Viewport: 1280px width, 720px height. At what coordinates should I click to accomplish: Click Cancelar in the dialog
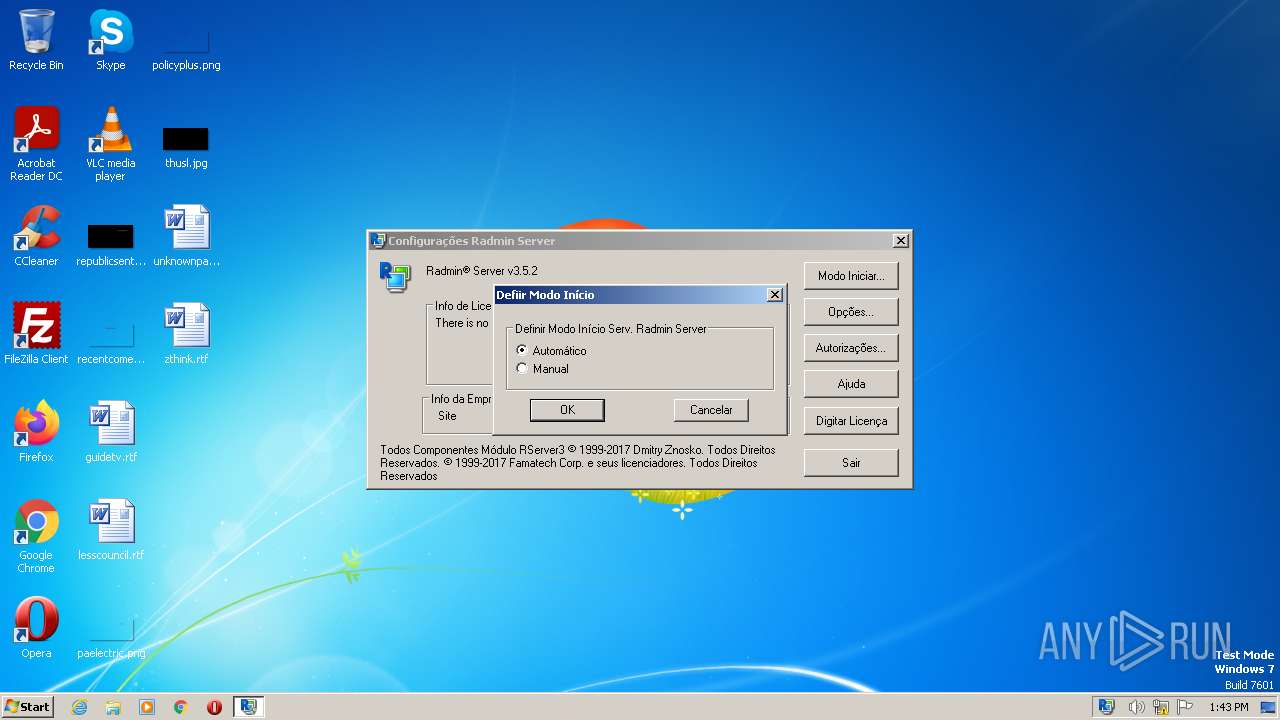click(x=711, y=410)
